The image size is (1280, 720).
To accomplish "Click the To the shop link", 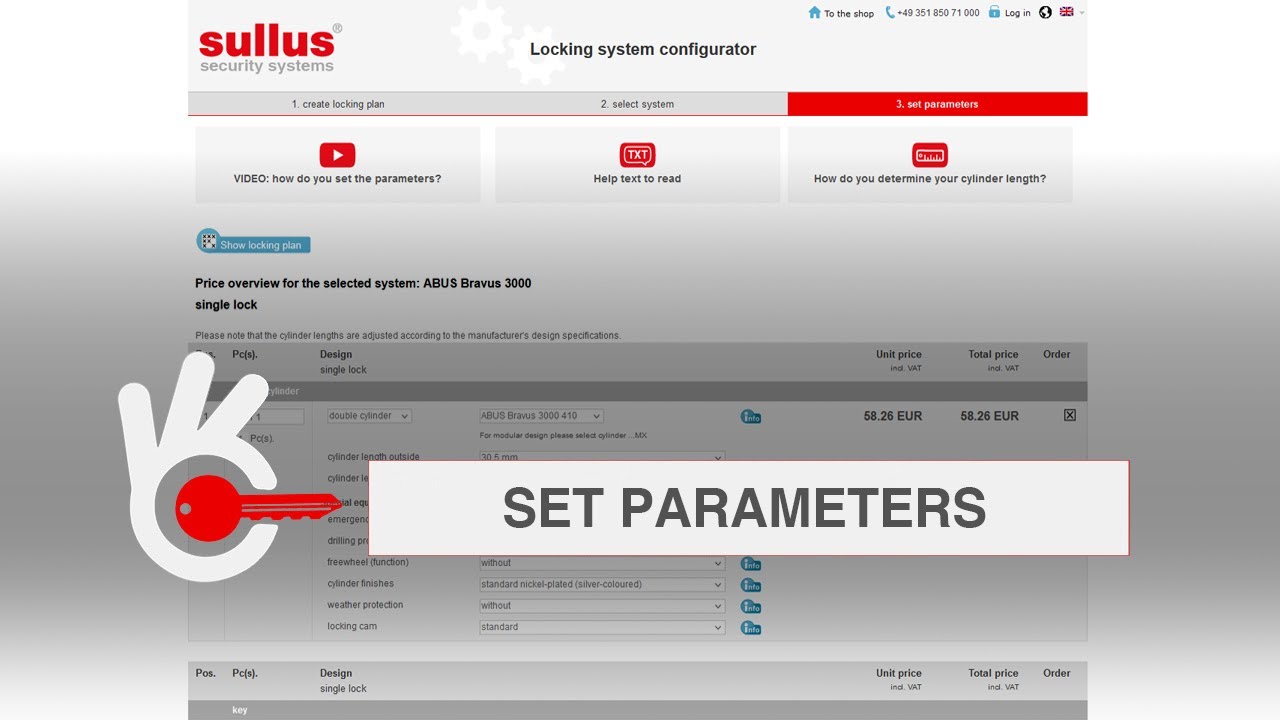I will point(849,14).
